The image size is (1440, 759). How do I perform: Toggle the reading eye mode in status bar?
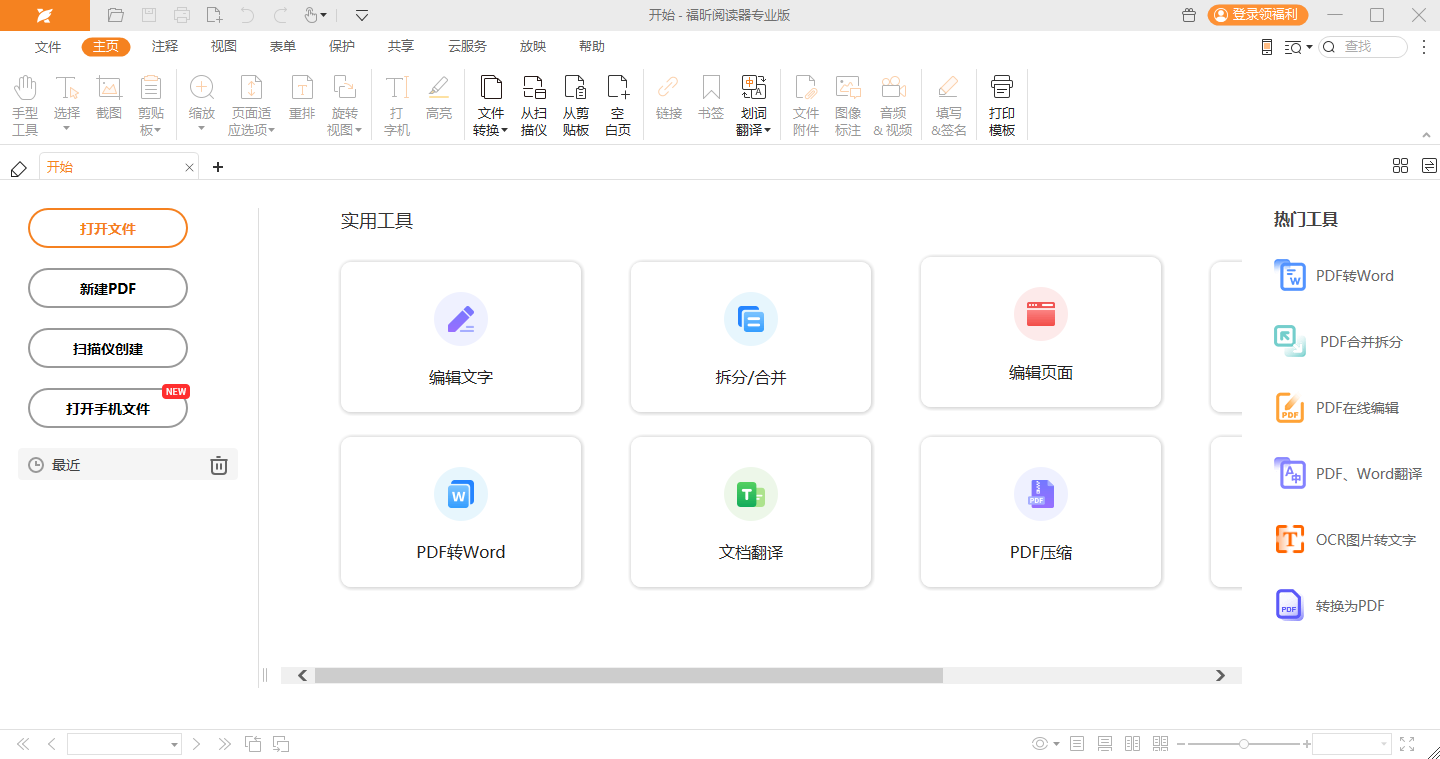tap(1041, 743)
